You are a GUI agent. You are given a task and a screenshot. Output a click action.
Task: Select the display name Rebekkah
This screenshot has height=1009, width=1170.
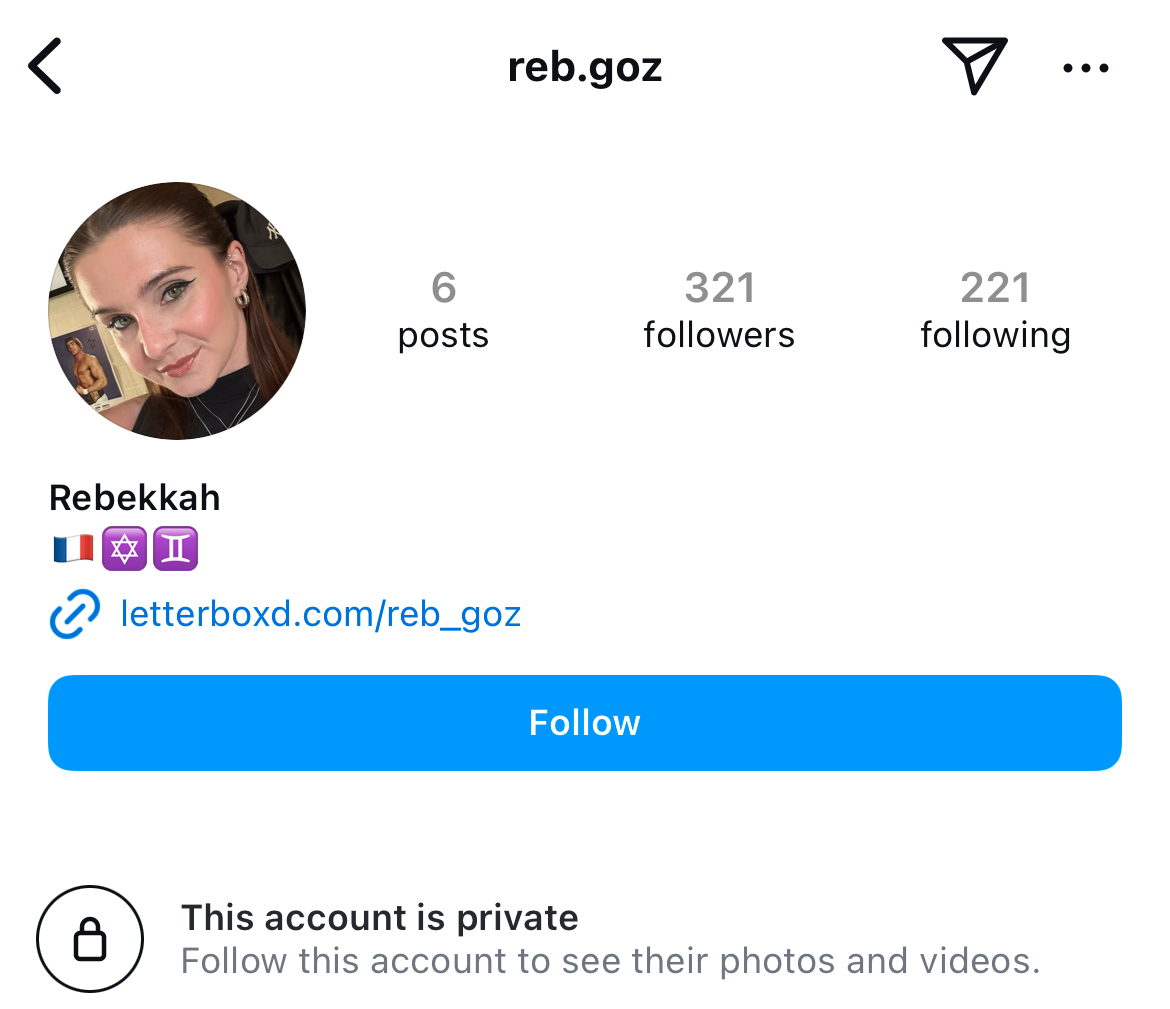tap(135, 497)
